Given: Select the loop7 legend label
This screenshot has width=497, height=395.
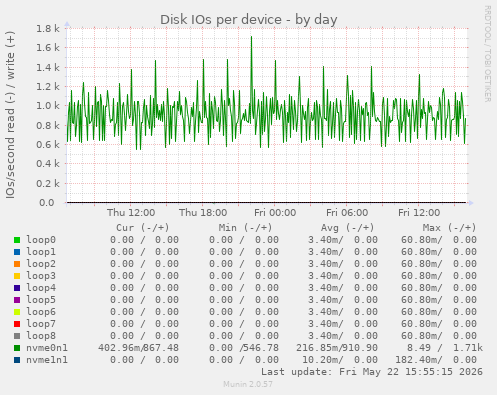Looking at the screenshot, I should point(41,324).
